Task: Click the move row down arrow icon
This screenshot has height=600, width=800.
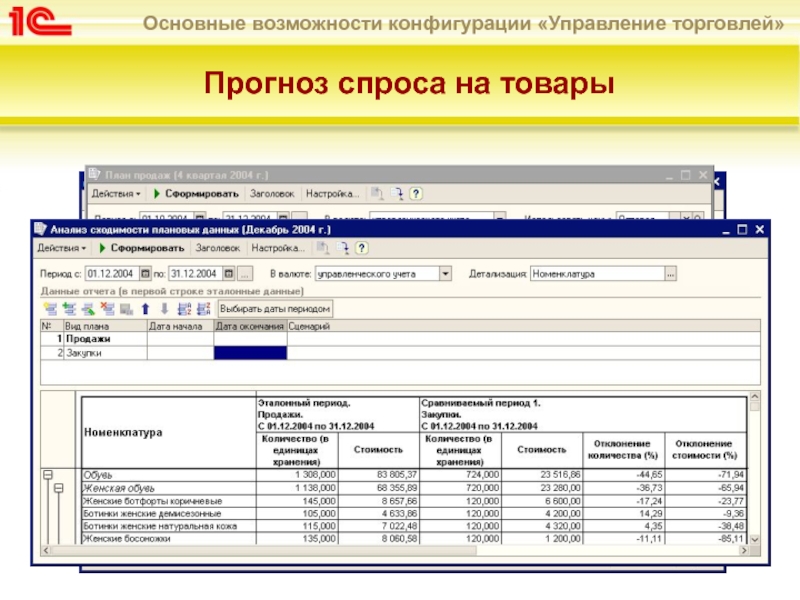Action: 164,309
